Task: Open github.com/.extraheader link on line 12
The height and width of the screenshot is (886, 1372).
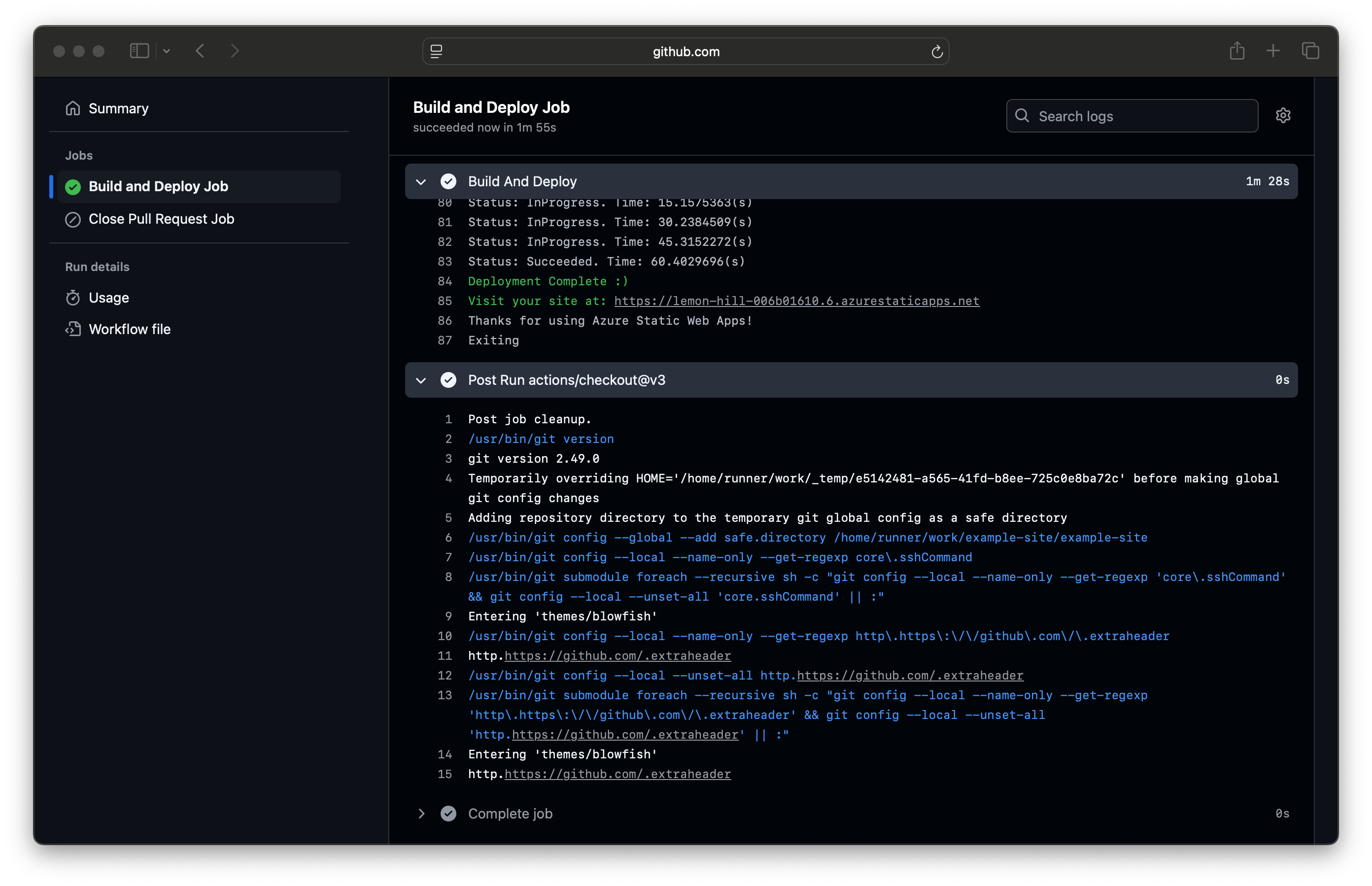Action: tap(910, 676)
